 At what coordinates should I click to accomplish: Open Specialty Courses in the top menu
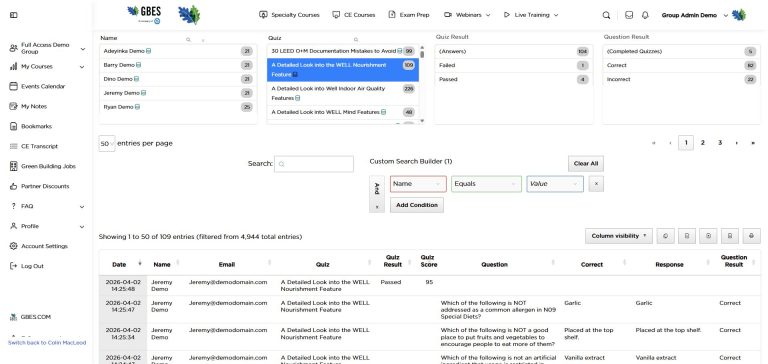(289, 15)
